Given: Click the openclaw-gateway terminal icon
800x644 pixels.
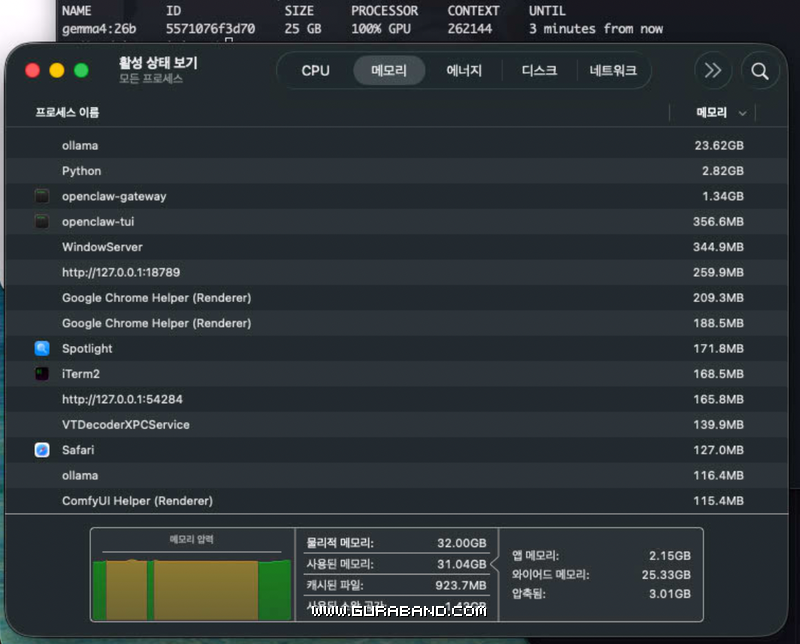Looking at the screenshot, I should 42,197.
